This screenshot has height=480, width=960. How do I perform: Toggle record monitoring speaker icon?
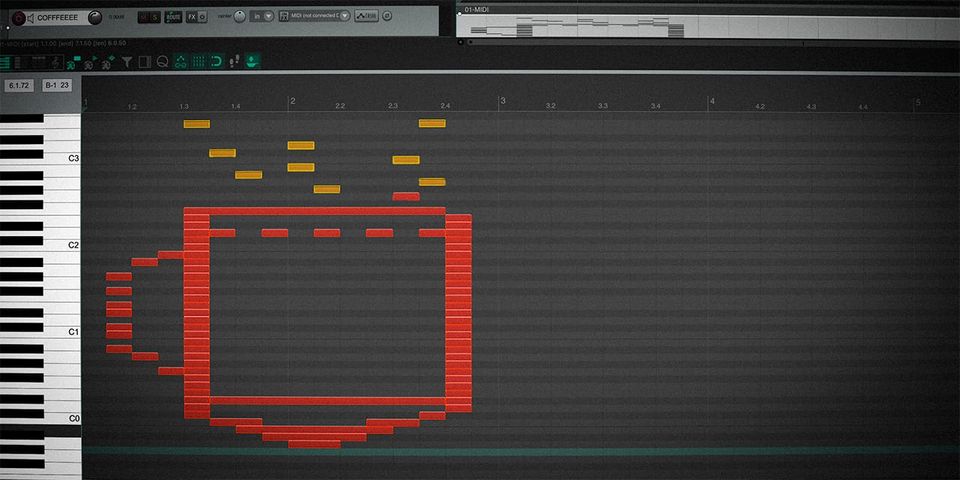pos(31,18)
